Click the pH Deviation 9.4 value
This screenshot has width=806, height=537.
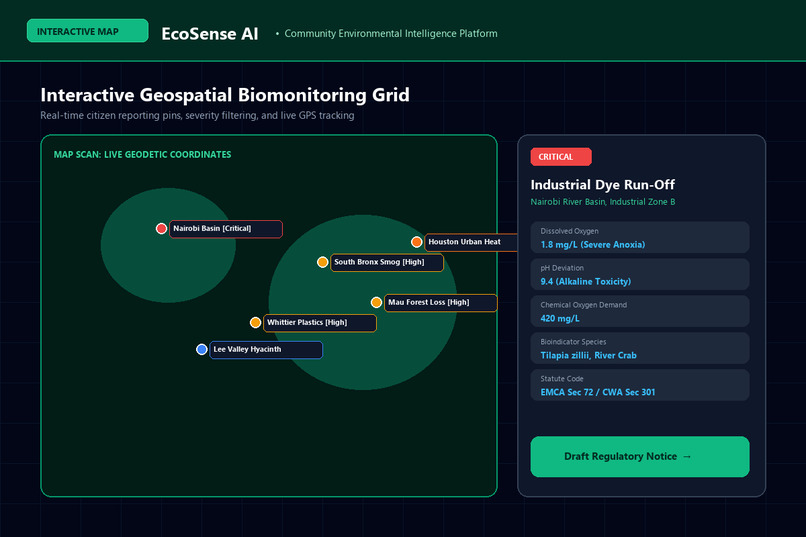point(585,282)
